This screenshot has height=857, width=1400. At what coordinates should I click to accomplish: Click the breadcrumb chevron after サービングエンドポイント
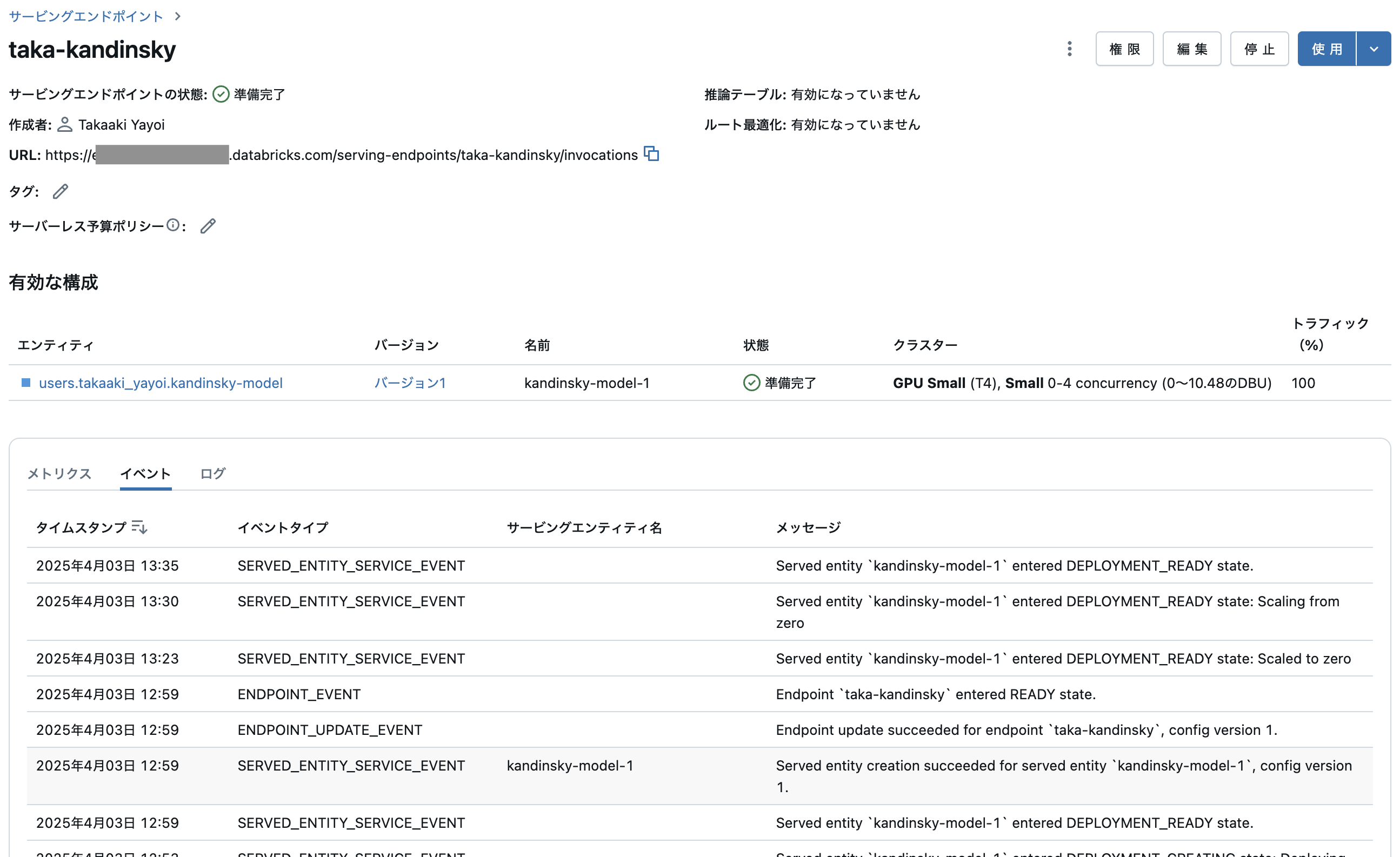click(178, 16)
